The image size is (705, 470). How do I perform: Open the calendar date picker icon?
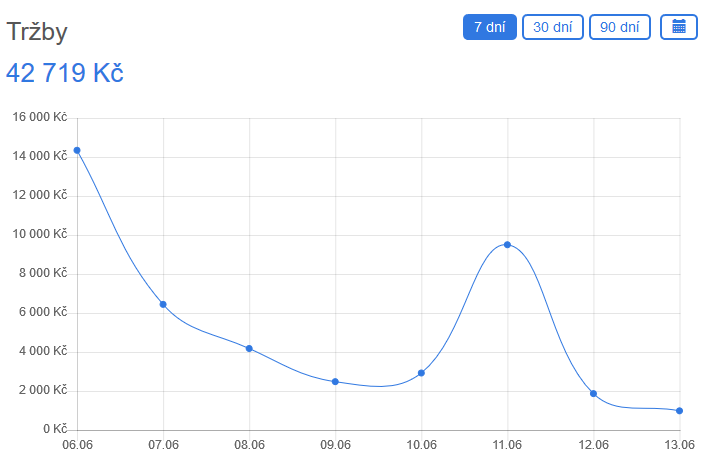679,27
